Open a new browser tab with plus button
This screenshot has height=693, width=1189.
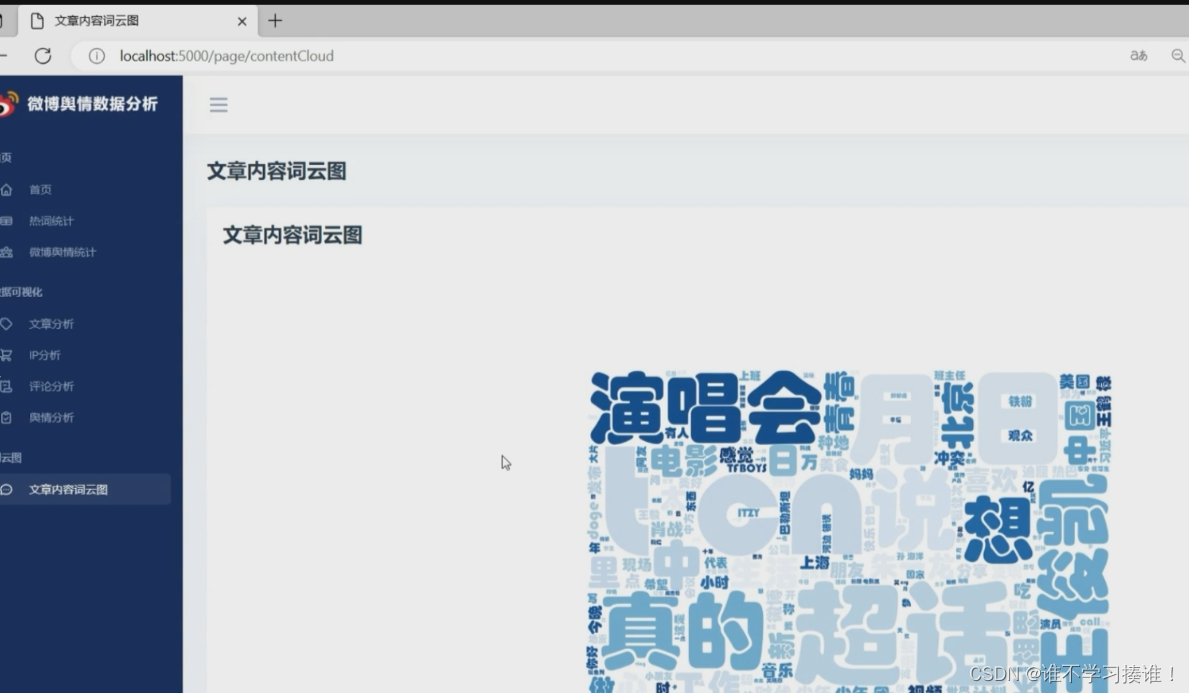click(x=275, y=20)
